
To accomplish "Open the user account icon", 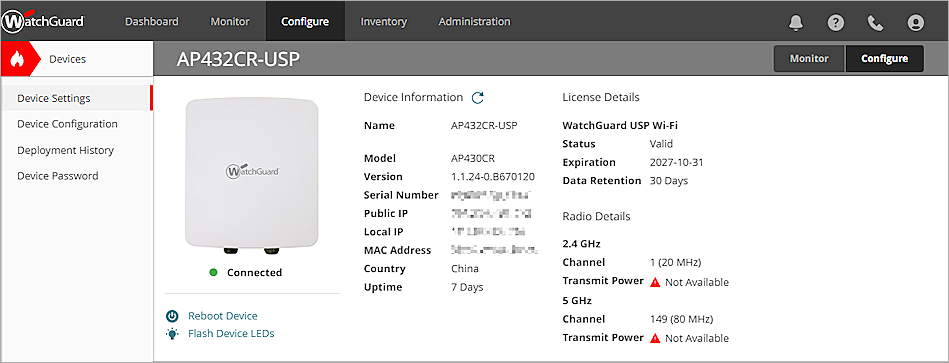I will [915, 22].
